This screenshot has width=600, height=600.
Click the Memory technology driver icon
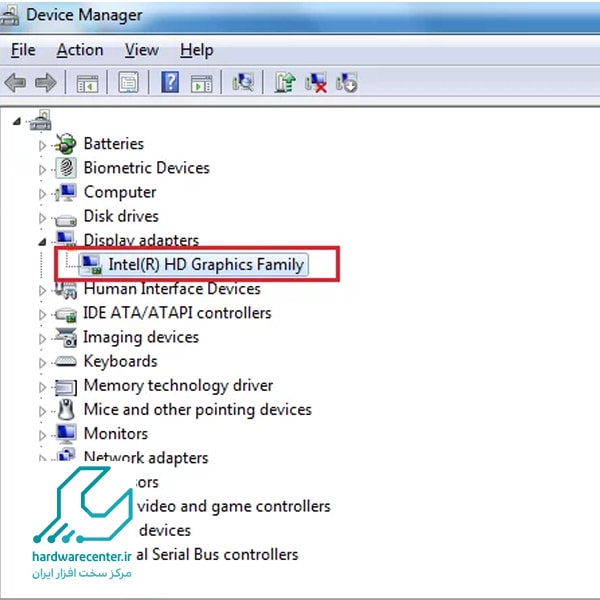[x=66, y=386]
